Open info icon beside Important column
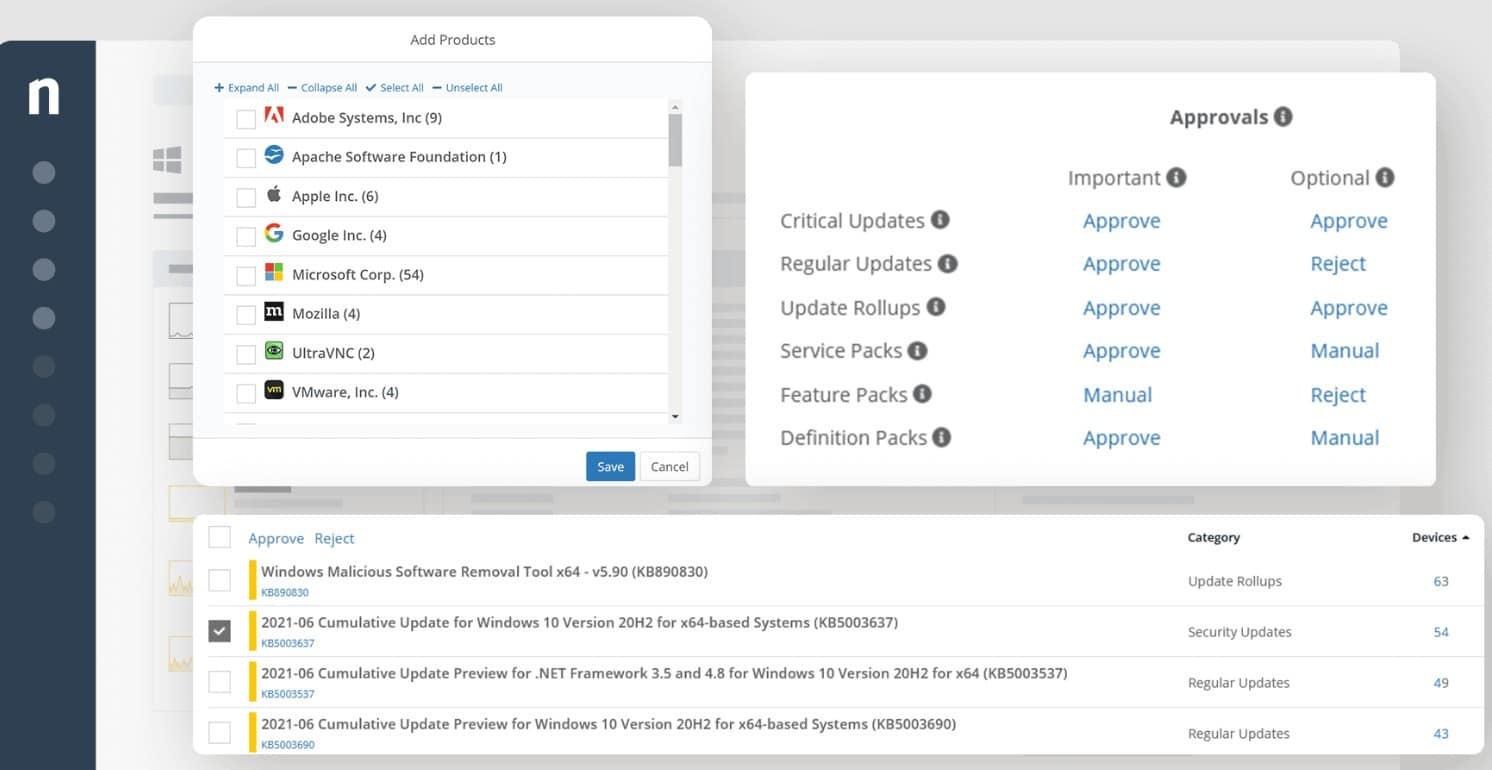Viewport: 1492px width, 770px height. pyautogui.click(x=1176, y=177)
